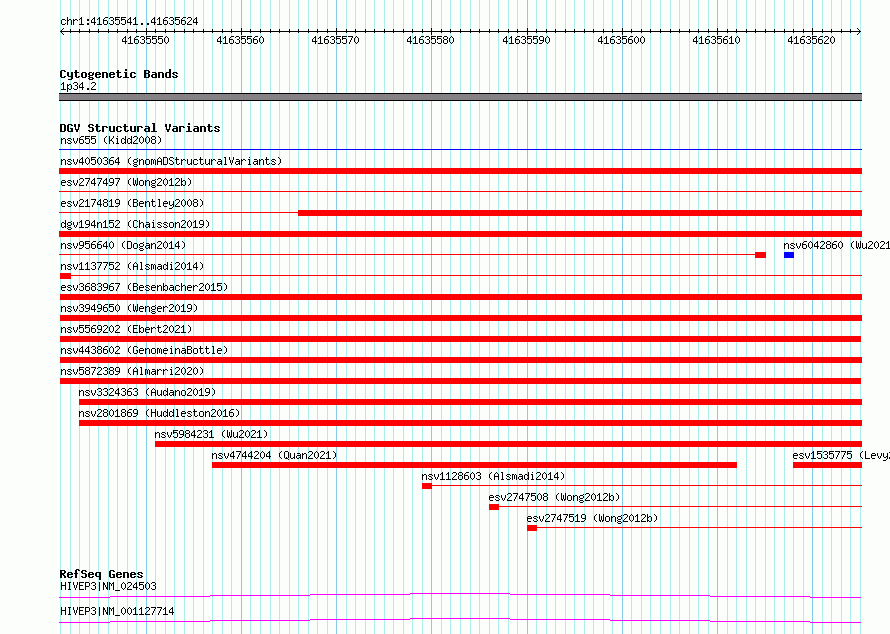The image size is (890, 634).
Task: Click the RefSeq Genes track title
Action: pyautogui.click(x=101, y=574)
